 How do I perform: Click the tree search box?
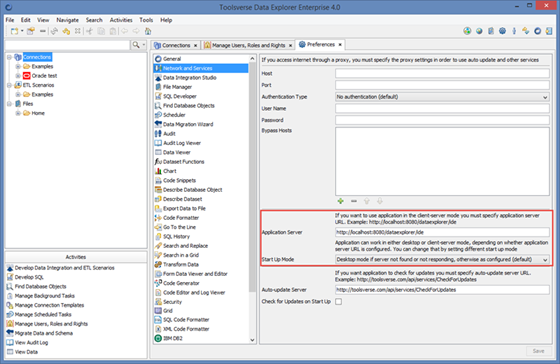point(67,45)
